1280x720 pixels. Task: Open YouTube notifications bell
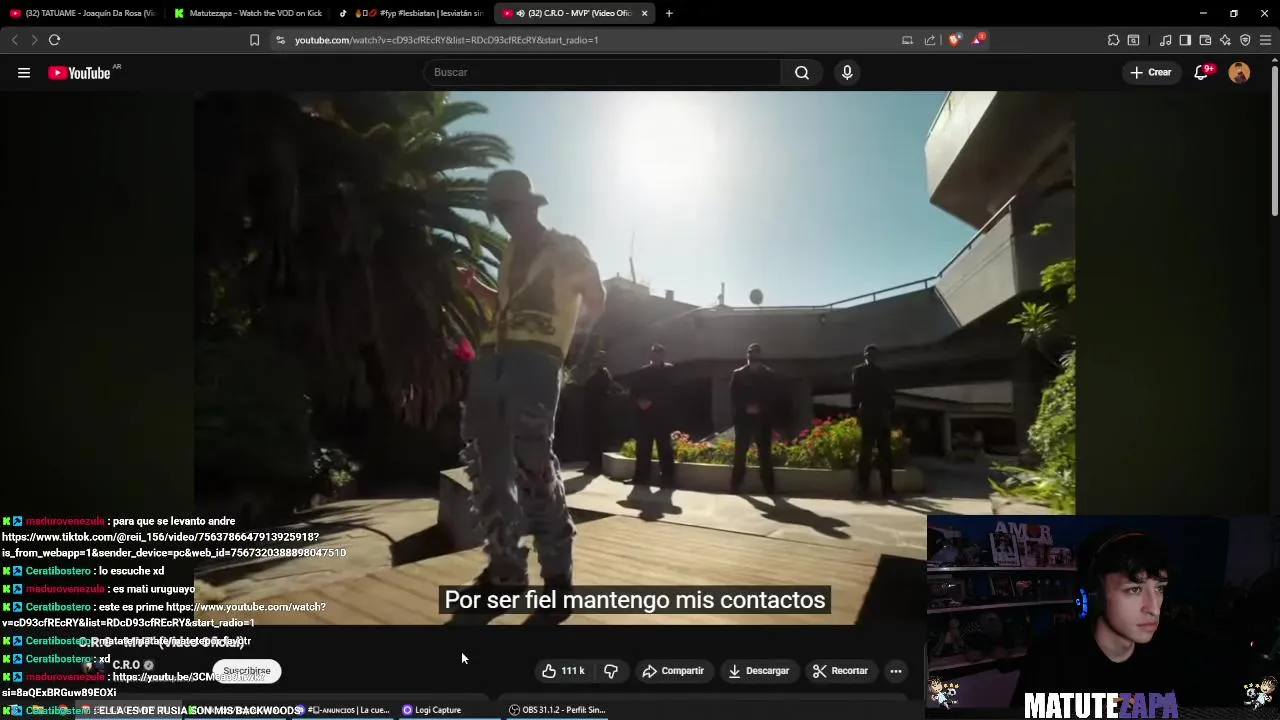(1202, 72)
